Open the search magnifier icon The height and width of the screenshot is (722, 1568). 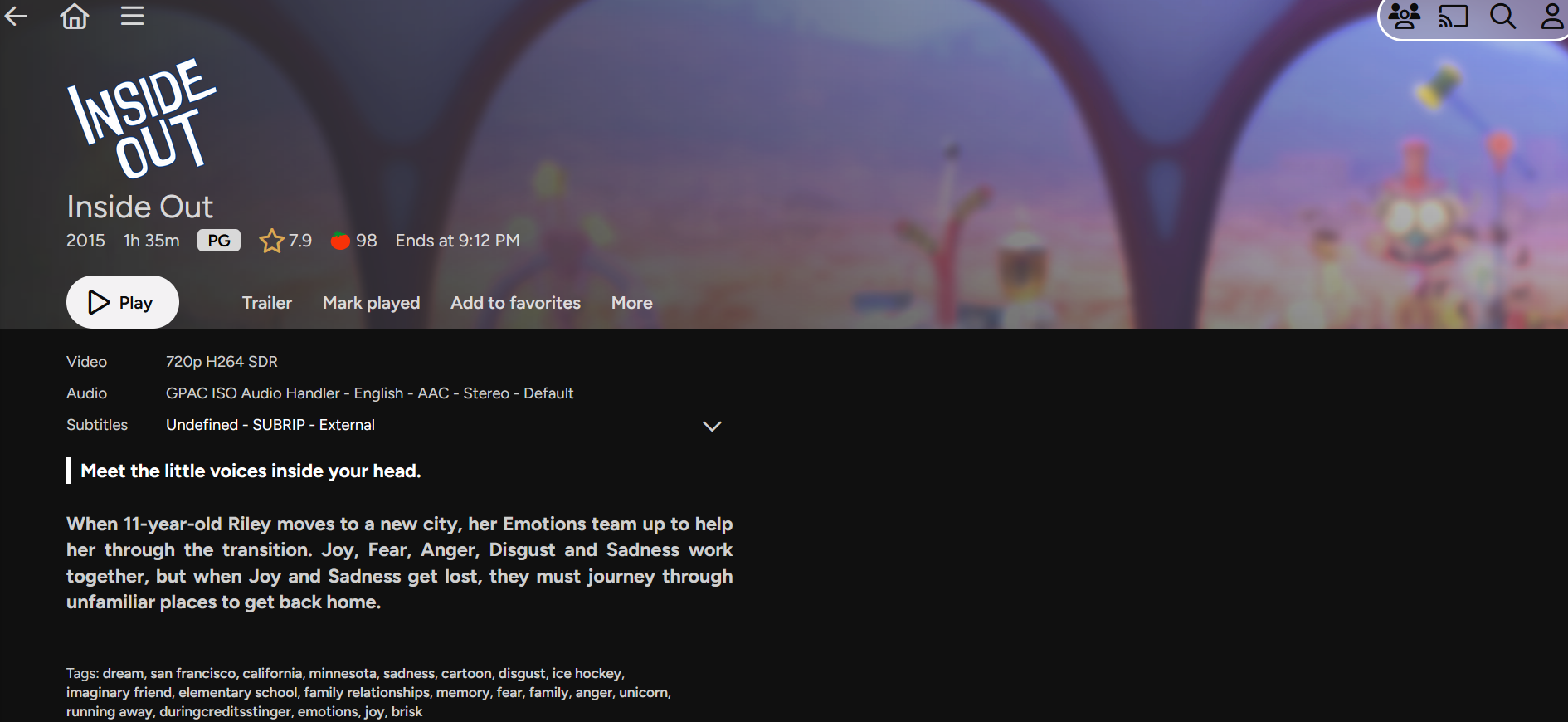1502,17
